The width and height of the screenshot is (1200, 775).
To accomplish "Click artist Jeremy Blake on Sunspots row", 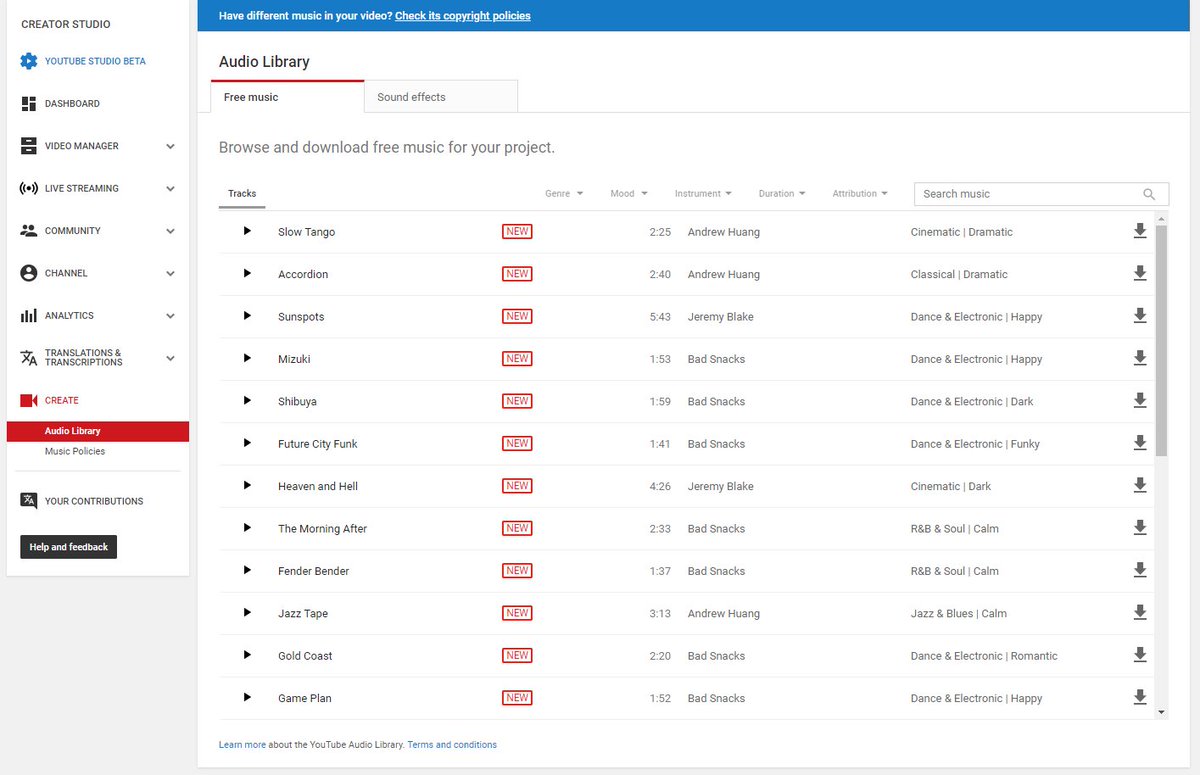I will 721,317.
